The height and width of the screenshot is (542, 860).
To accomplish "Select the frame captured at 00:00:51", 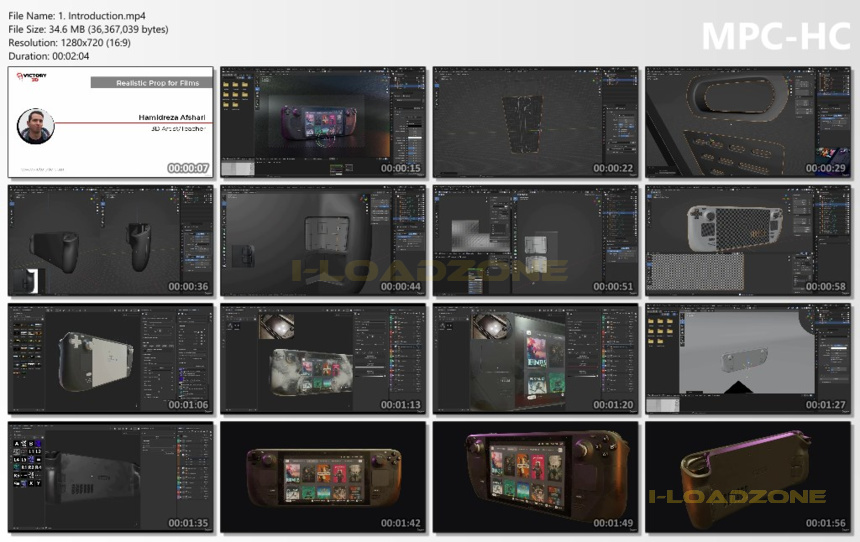I will click(x=535, y=240).
